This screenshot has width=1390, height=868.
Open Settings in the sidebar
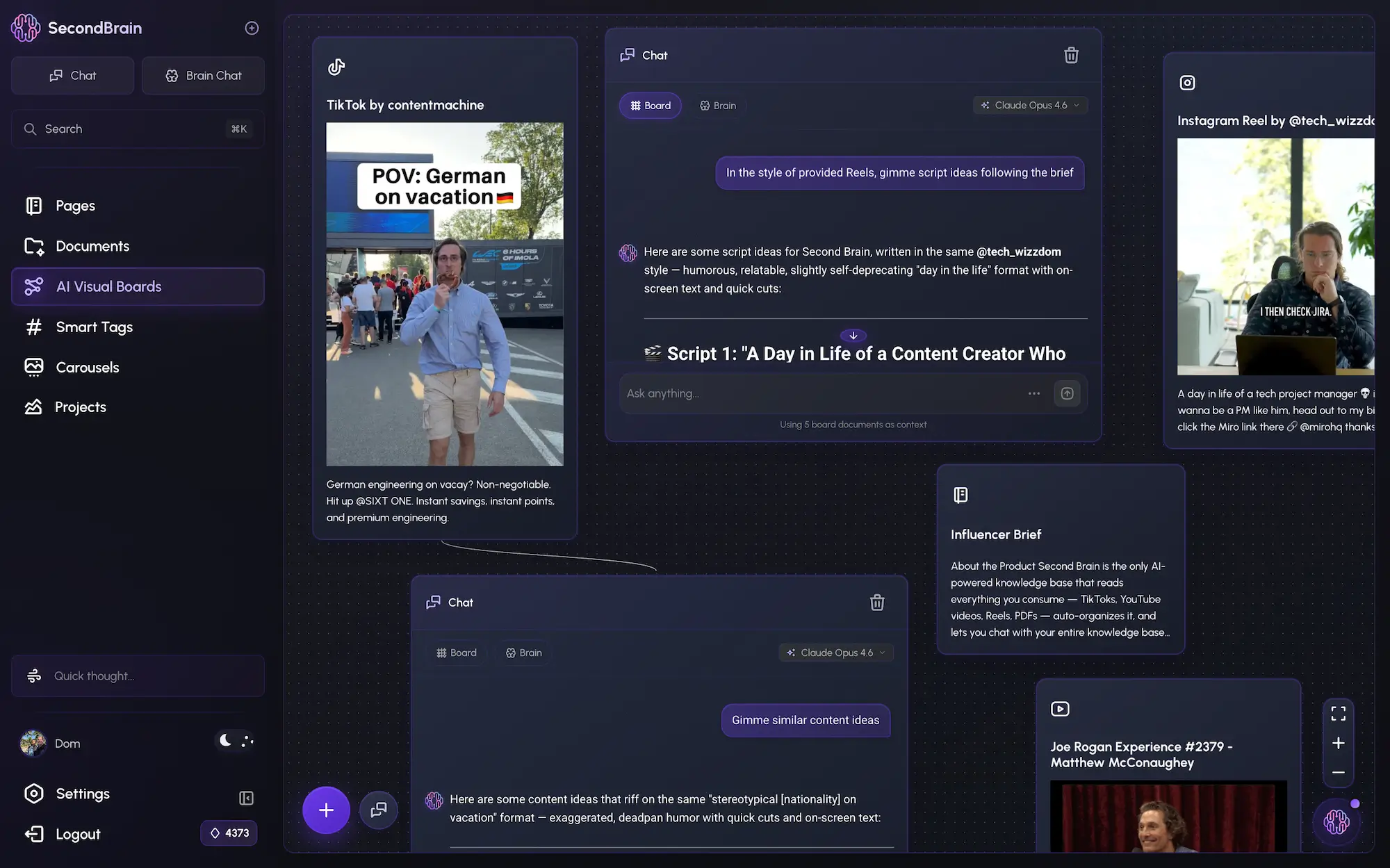[x=68, y=794]
